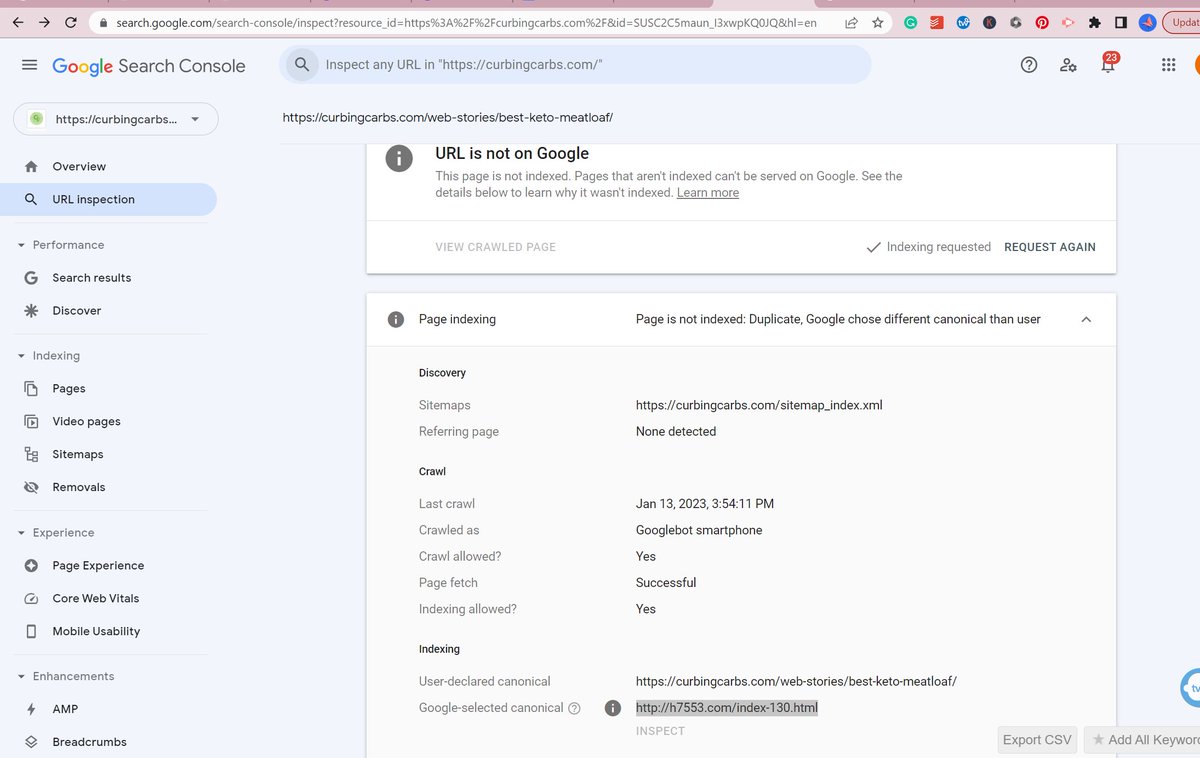
Task: Click the Google Search Console logo
Action: point(149,66)
